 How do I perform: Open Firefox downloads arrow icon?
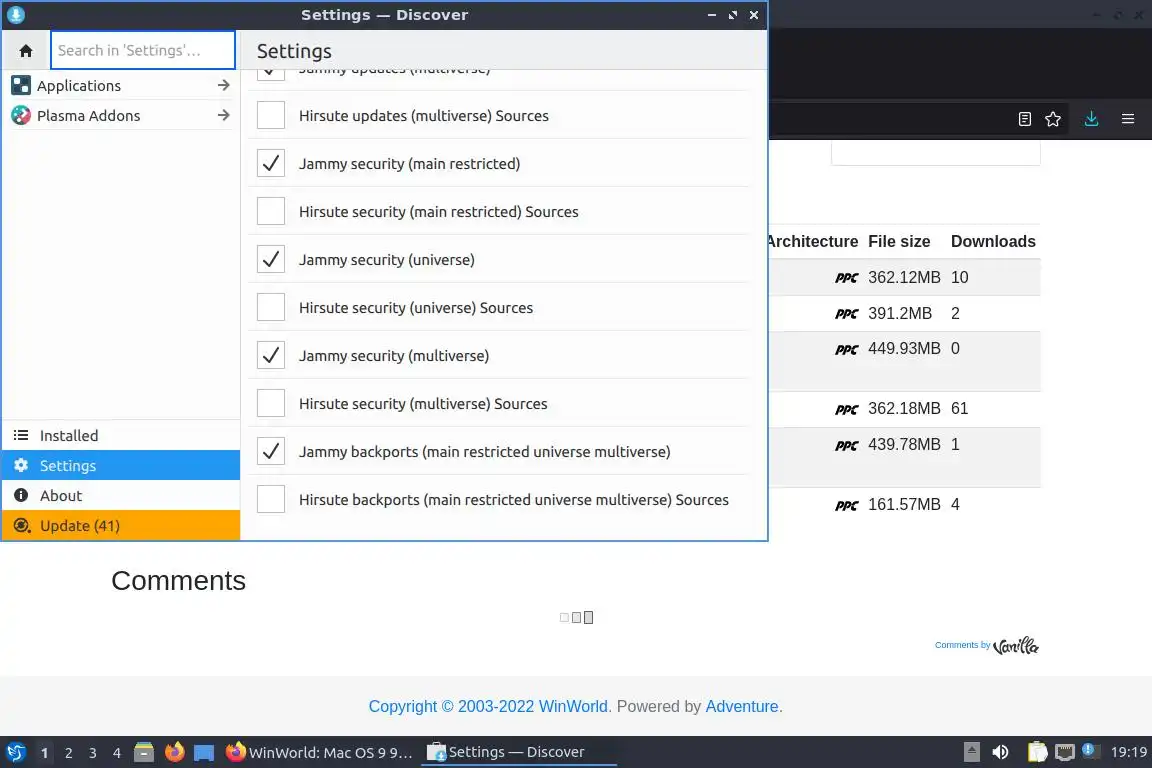[x=1092, y=119]
